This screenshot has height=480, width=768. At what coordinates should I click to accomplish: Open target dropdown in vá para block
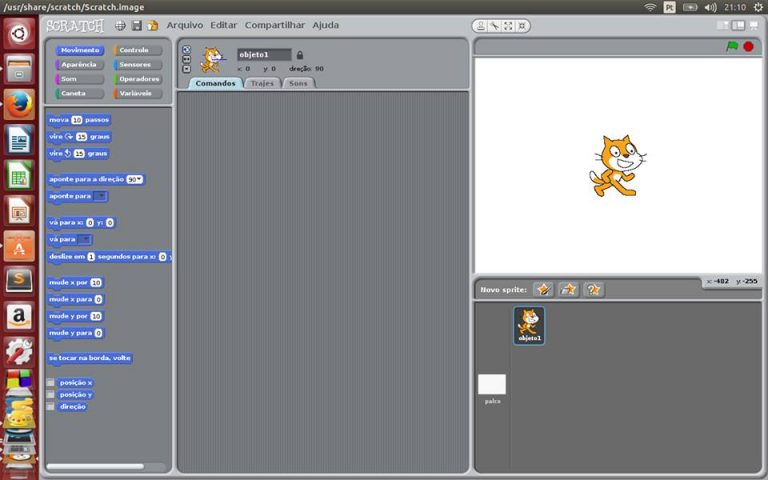(x=85, y=239)
